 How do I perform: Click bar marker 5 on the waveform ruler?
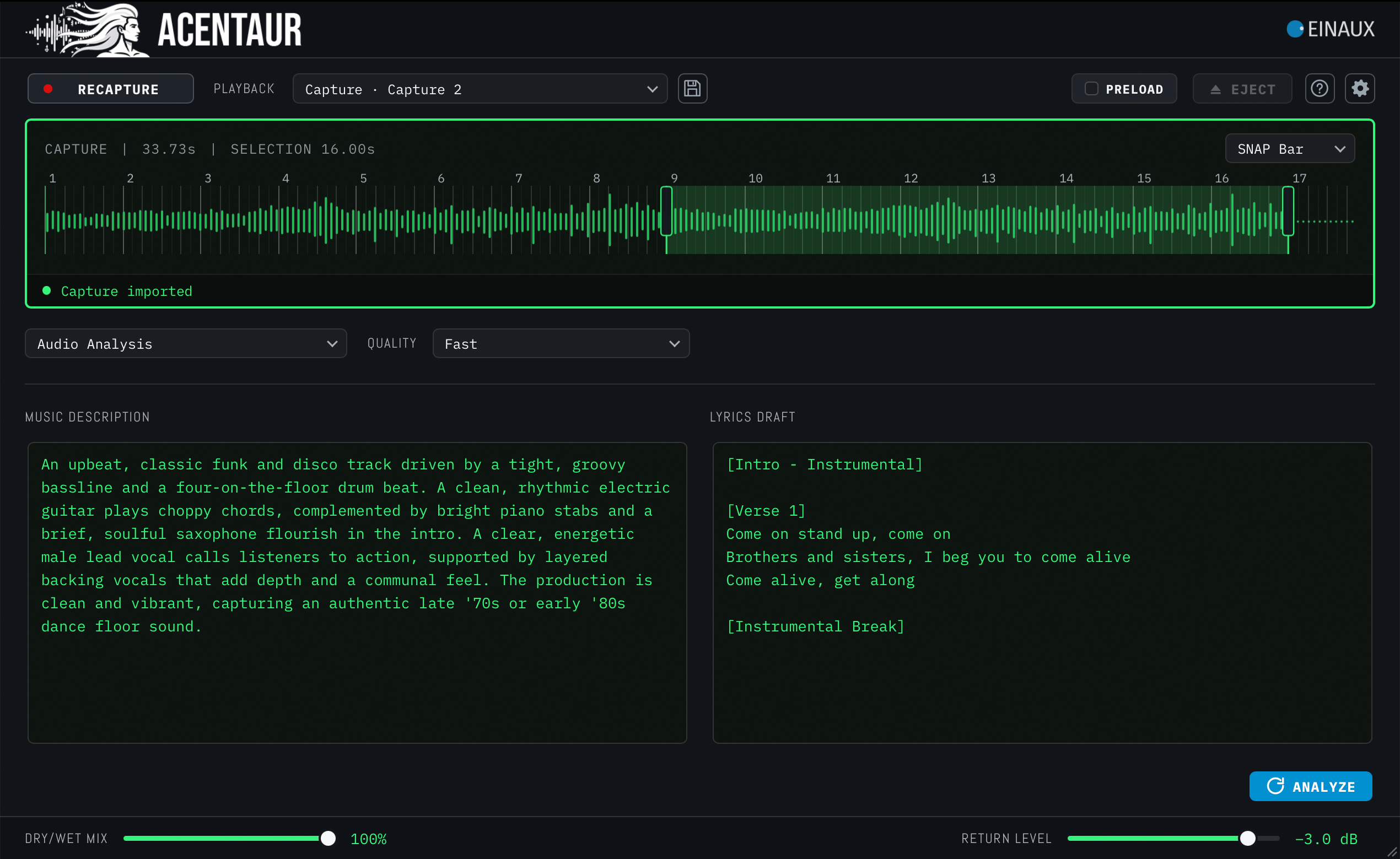[x=363, y=179]
